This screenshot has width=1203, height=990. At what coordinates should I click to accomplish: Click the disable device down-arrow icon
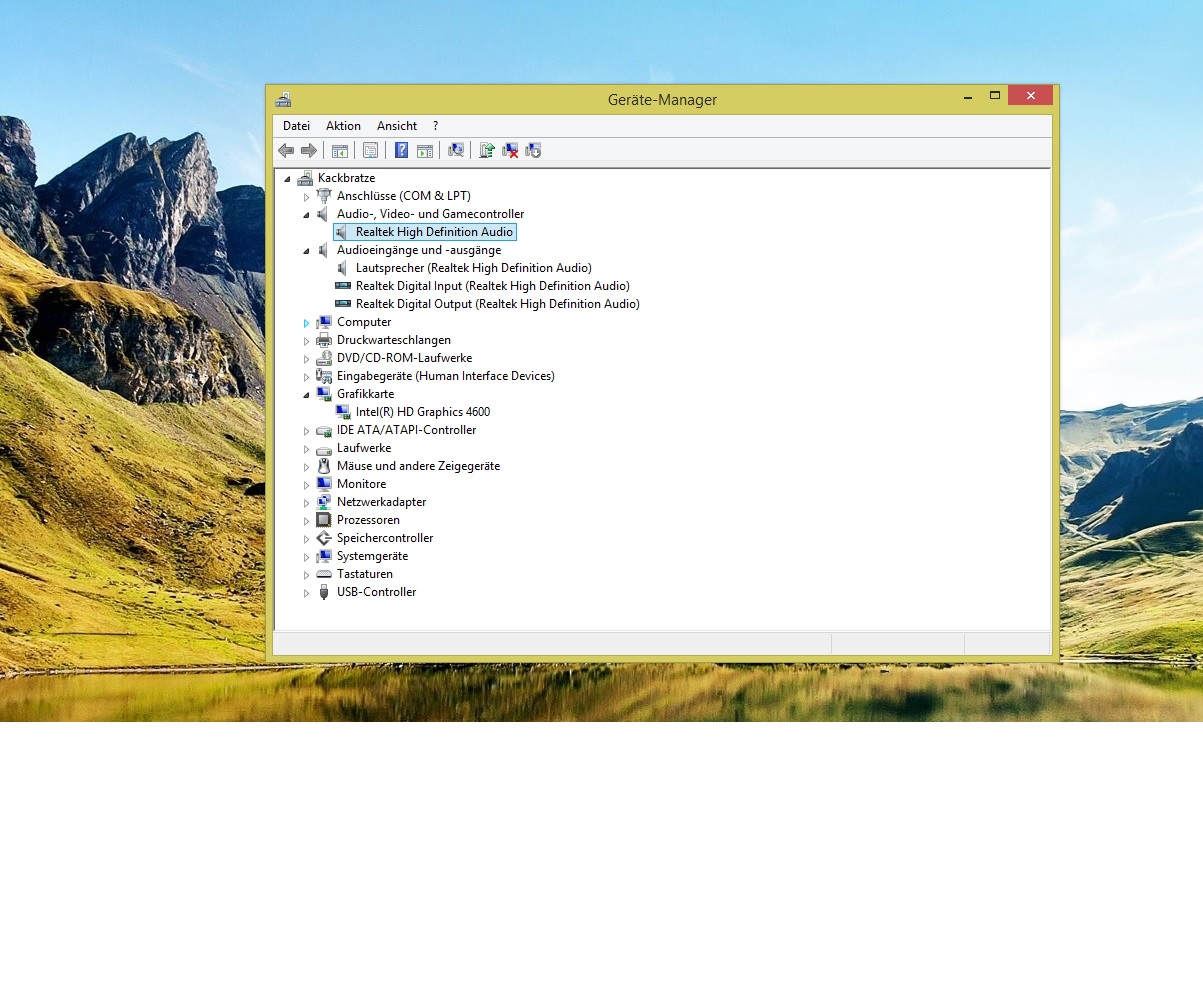click(x=533, y=150)
